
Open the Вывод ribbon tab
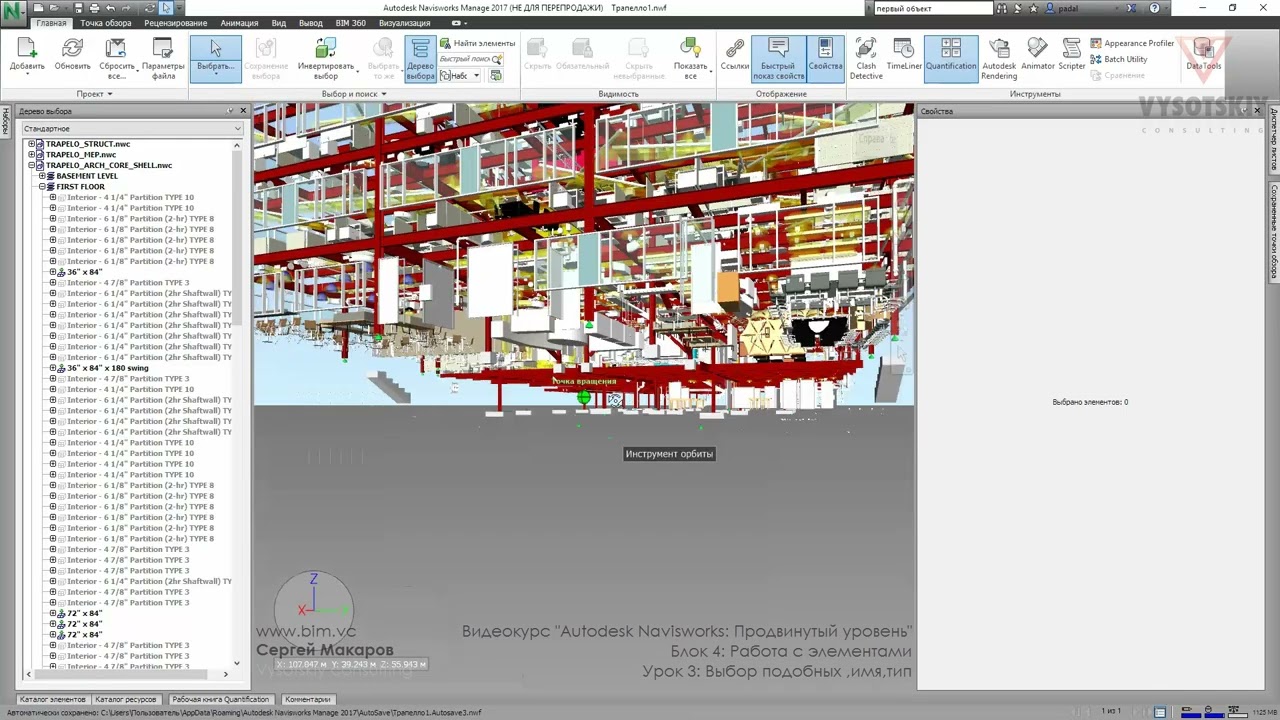tap(311, 23)
